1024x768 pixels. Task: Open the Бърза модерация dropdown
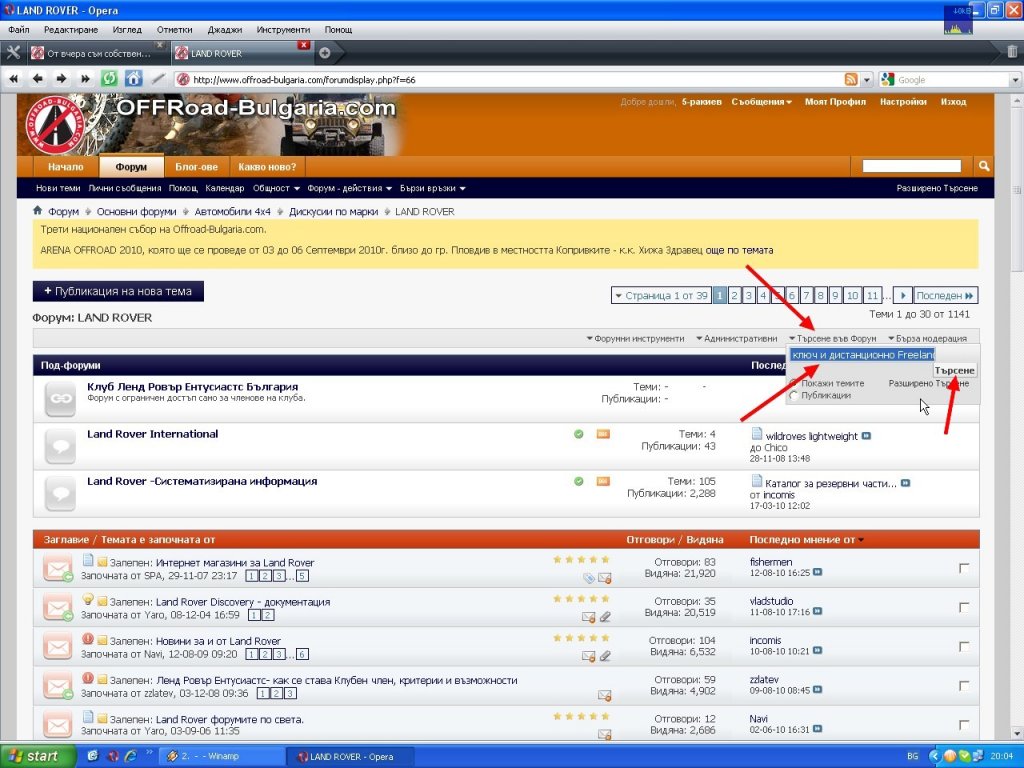coord(927,338)
